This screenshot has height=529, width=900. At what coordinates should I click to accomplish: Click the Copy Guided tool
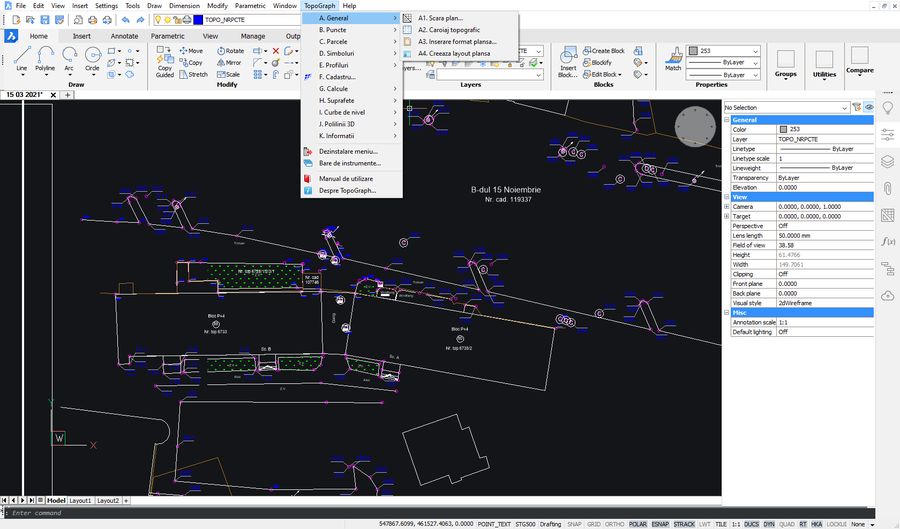coord(165,62)
